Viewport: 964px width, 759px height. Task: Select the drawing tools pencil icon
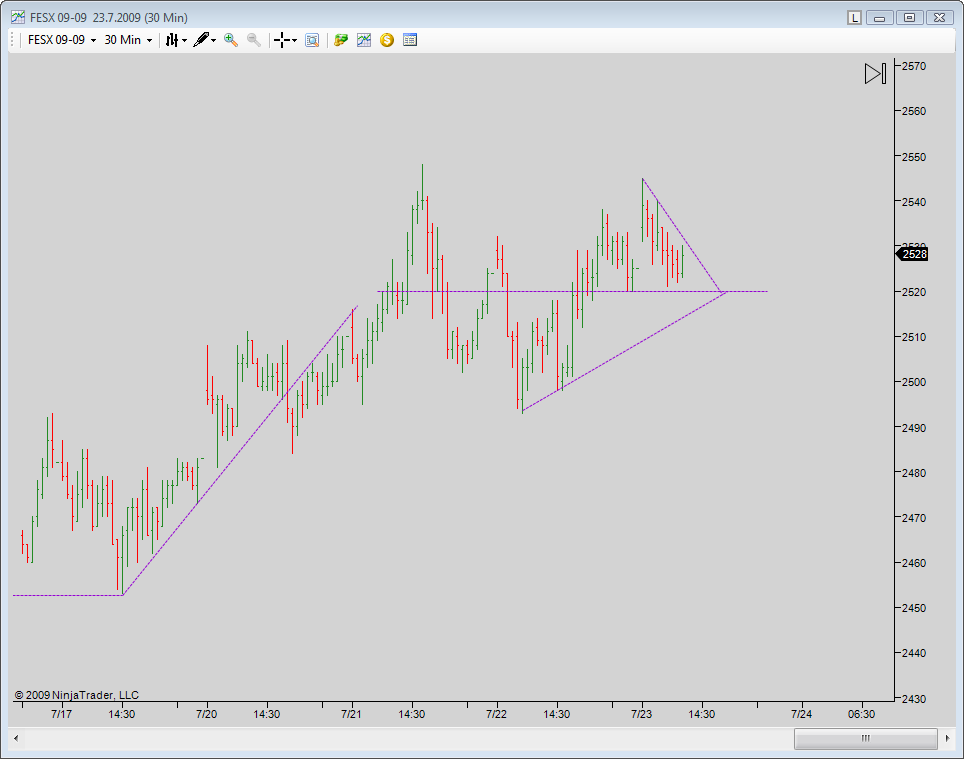(x=202, y=40)
